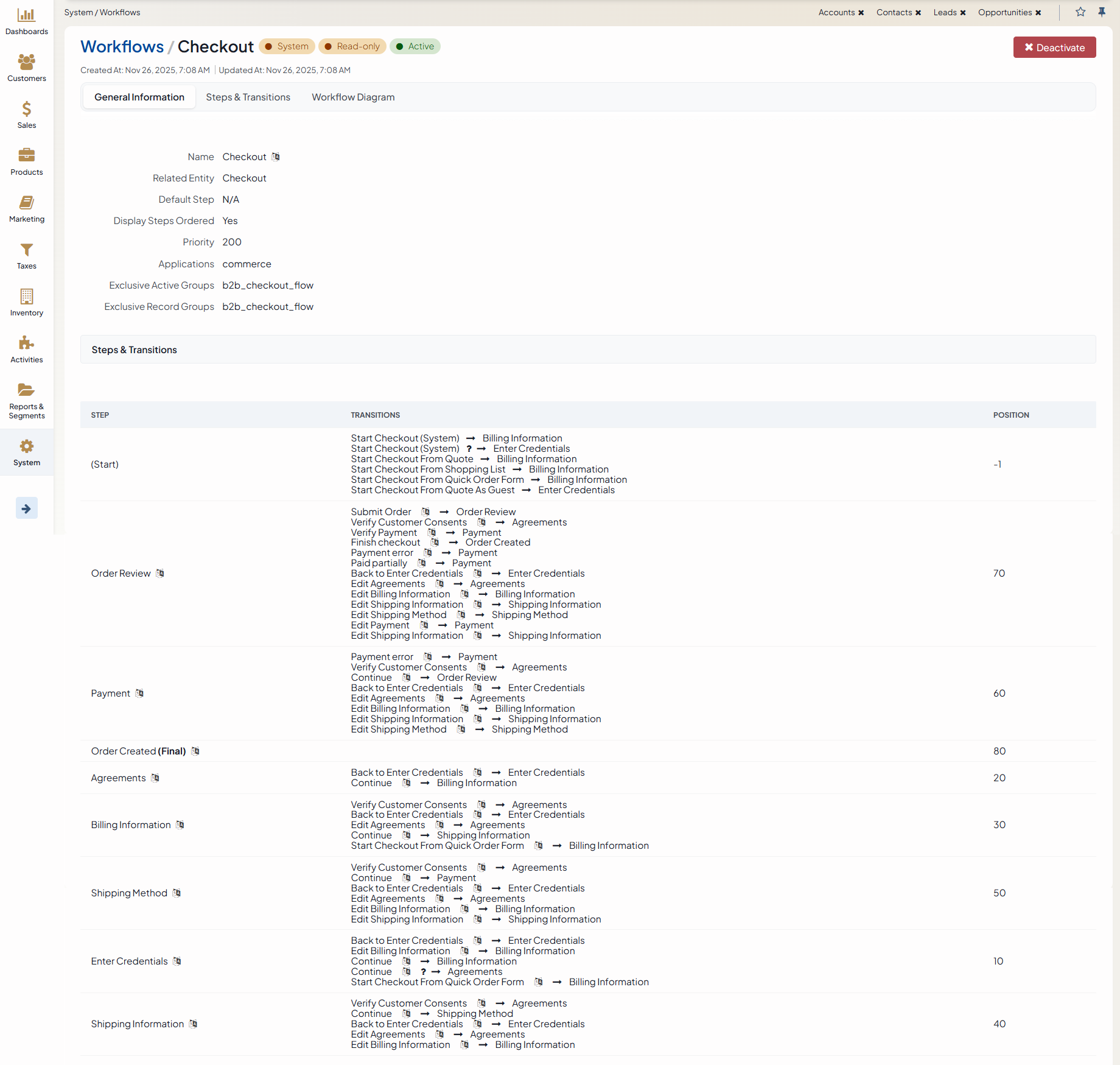Open the Inventory sidebar section
Viewport: 1120px width, 1065px height.
pyautogui.click(x=26, y=303)
